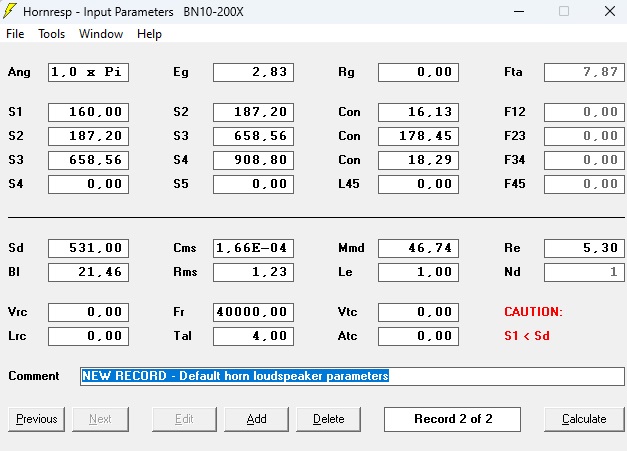Click the Delete record button

[328, 419]
